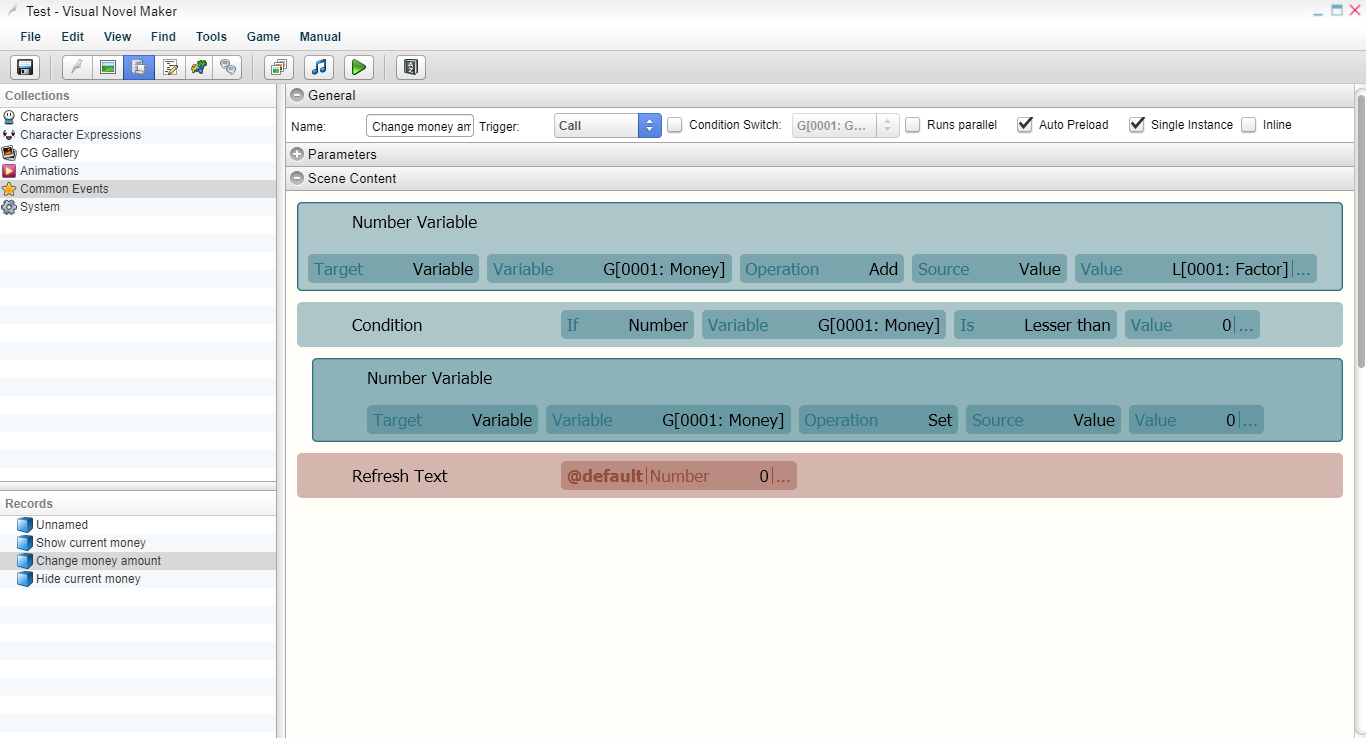Click the notepad with pencil toolbar icon
The width and height of the screenshot is (1366, 738).
pyautogui.click(x=170, y=67)
